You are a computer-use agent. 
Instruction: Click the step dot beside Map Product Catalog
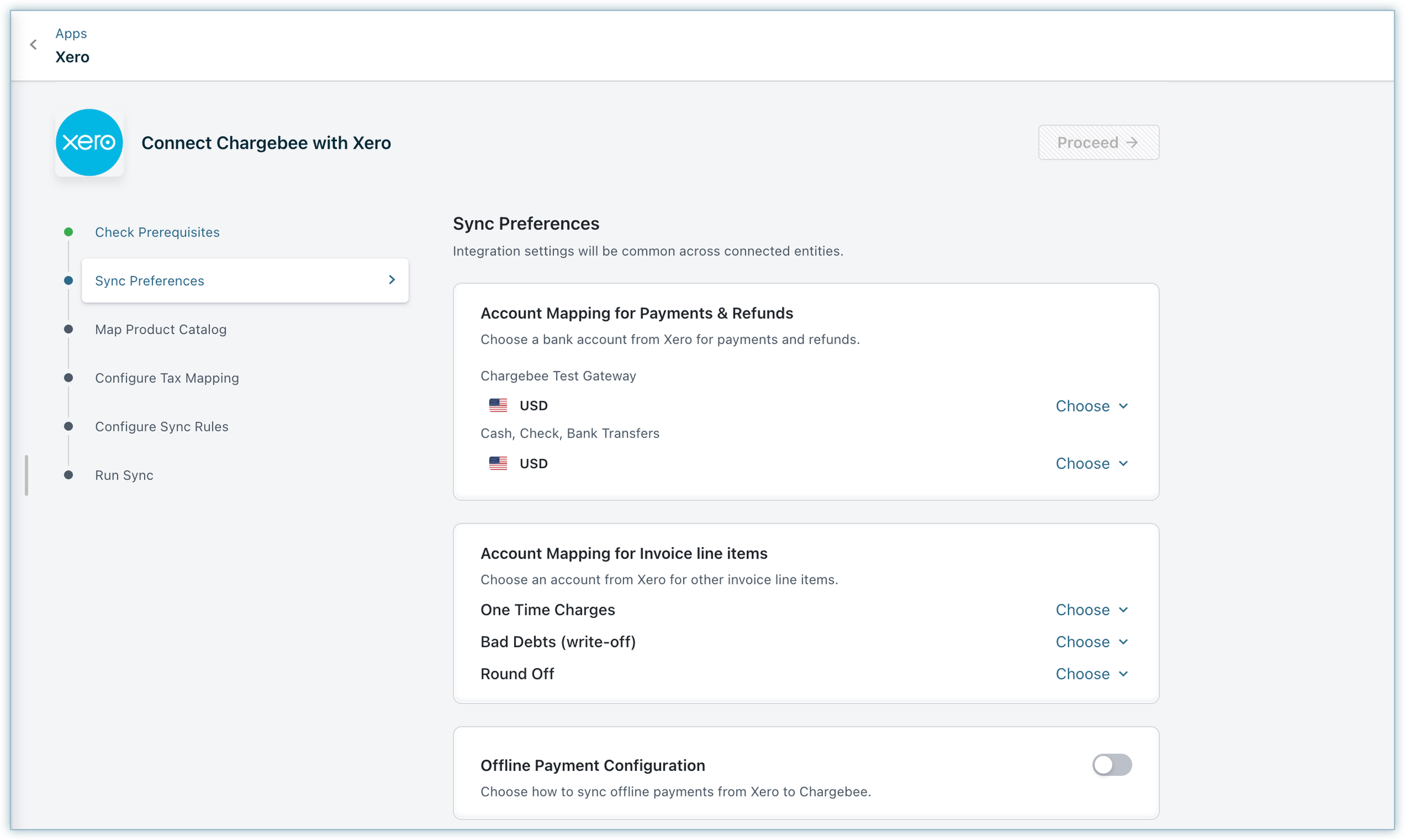tap(68, 329)
